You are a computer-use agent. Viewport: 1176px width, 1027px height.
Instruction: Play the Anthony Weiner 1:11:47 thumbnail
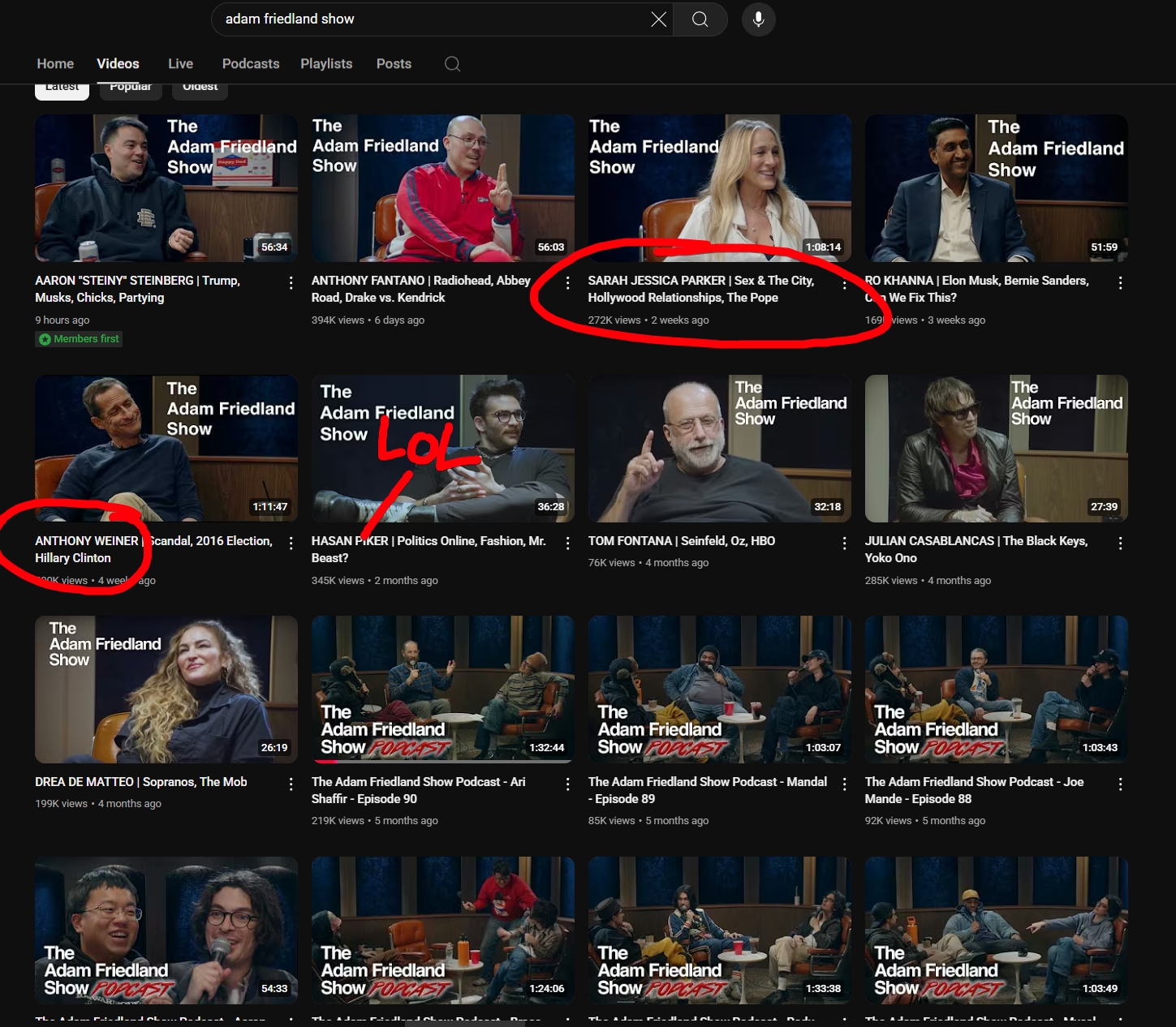coord(166,448)
